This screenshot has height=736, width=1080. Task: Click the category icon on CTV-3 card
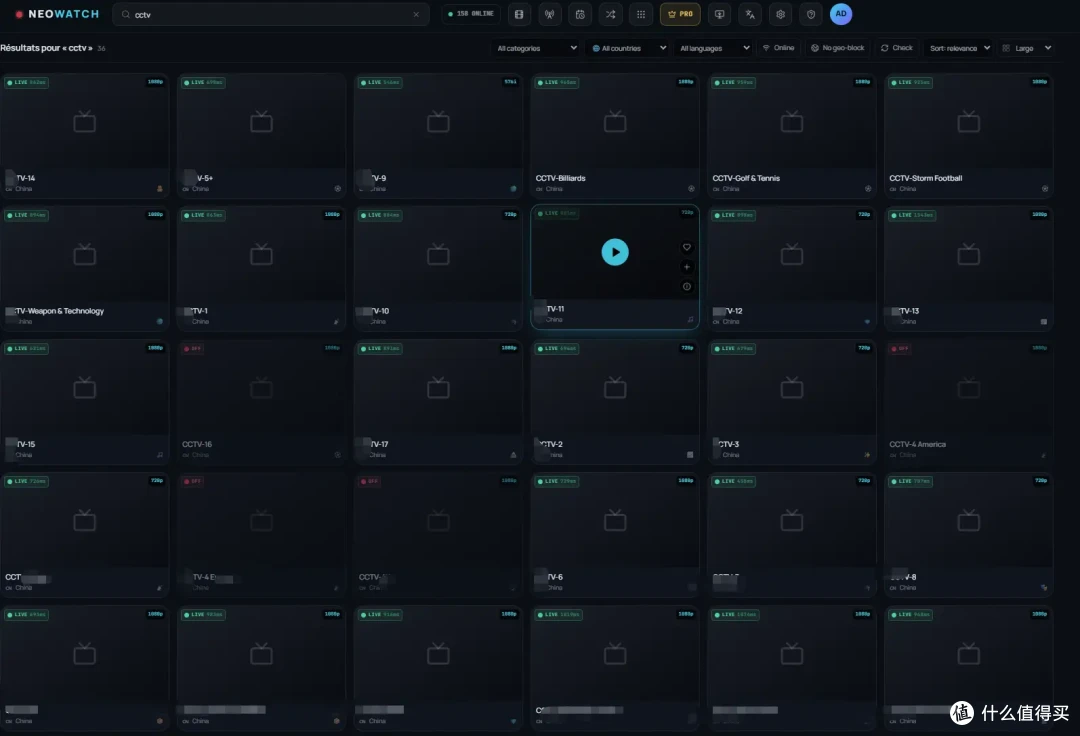(867, 455)
